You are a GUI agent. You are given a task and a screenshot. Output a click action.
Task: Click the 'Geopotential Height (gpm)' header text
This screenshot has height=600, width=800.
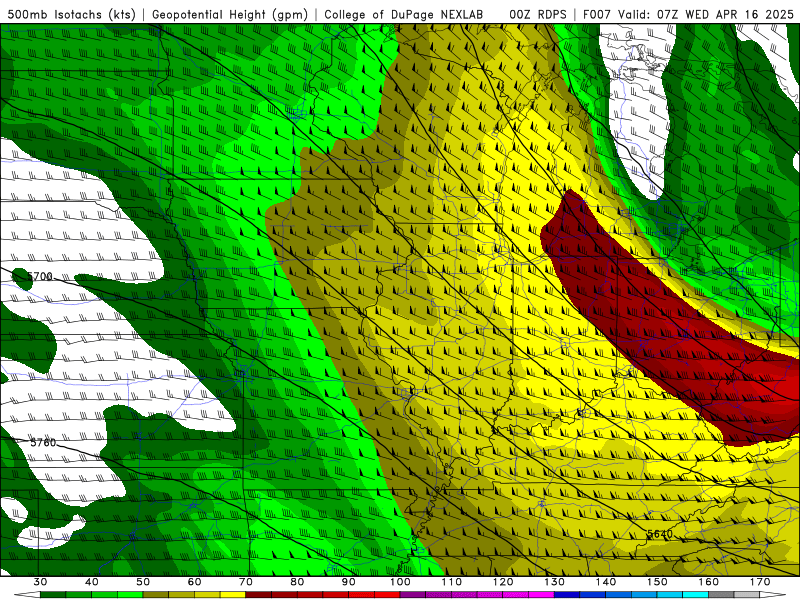(230, 14)
